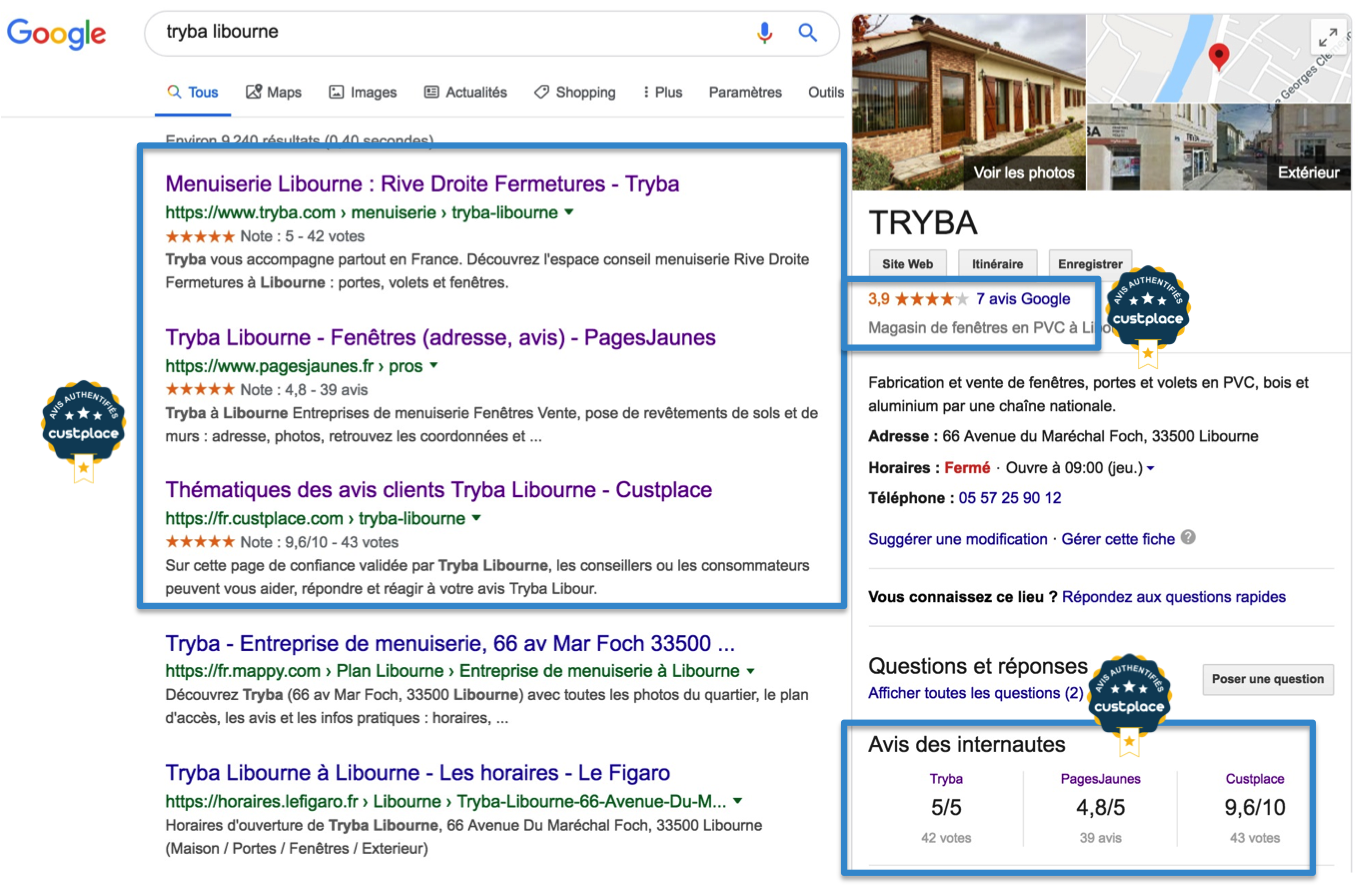Click Voir les photos thumbnail

tap(967, 101)
